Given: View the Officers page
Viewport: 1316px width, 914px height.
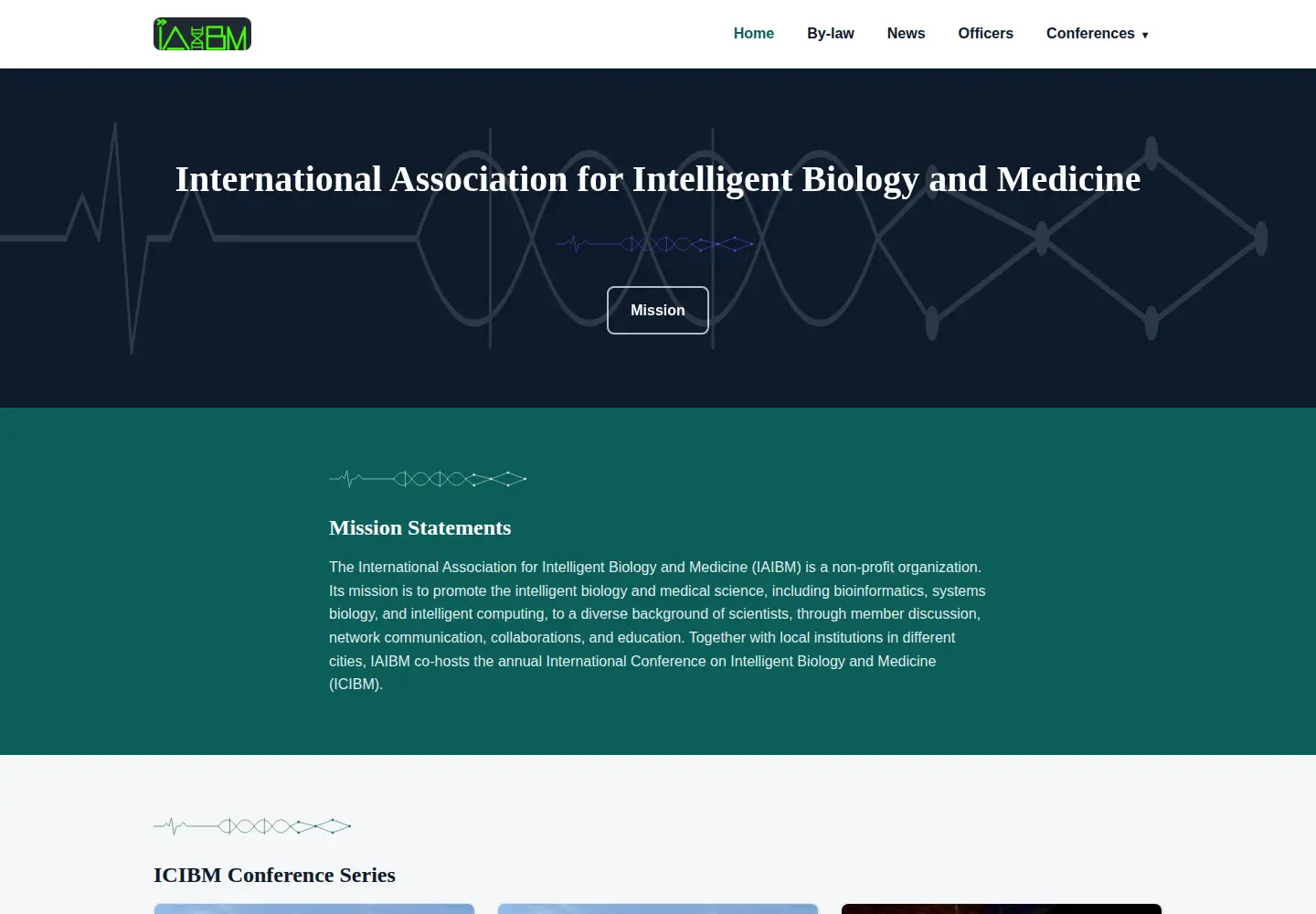Looking at the screenshot, I should click(985, 34).
